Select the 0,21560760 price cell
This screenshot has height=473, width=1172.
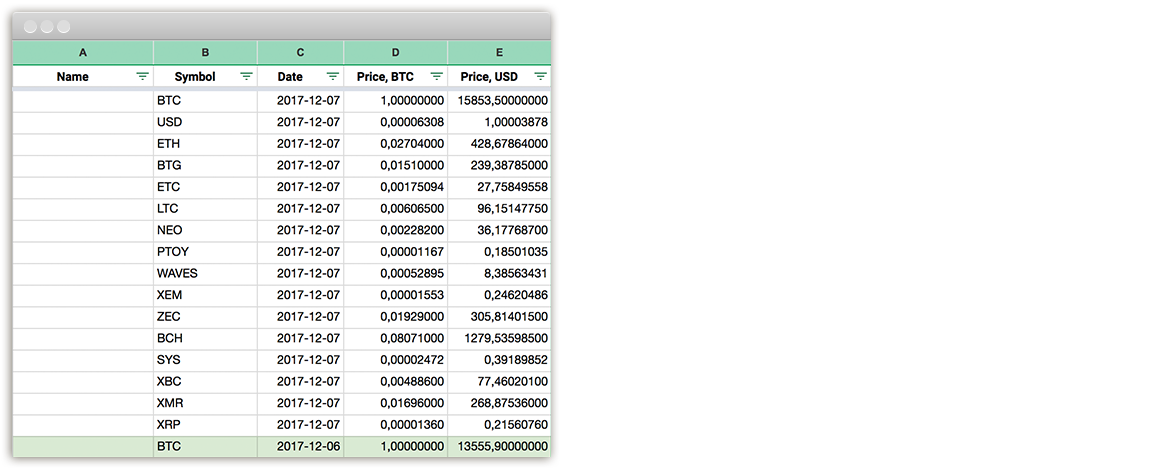pyautogui.click(x=499, y=425)
